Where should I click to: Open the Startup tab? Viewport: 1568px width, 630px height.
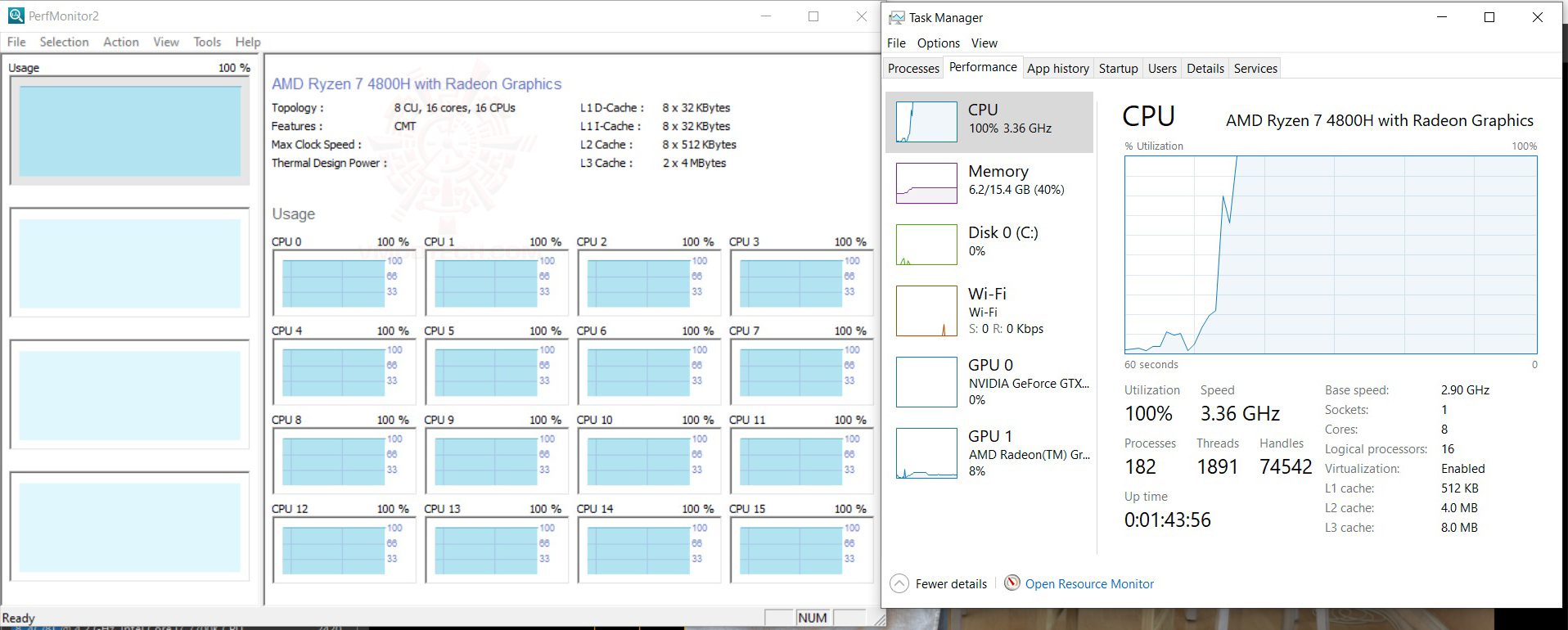coord(1118,69)
